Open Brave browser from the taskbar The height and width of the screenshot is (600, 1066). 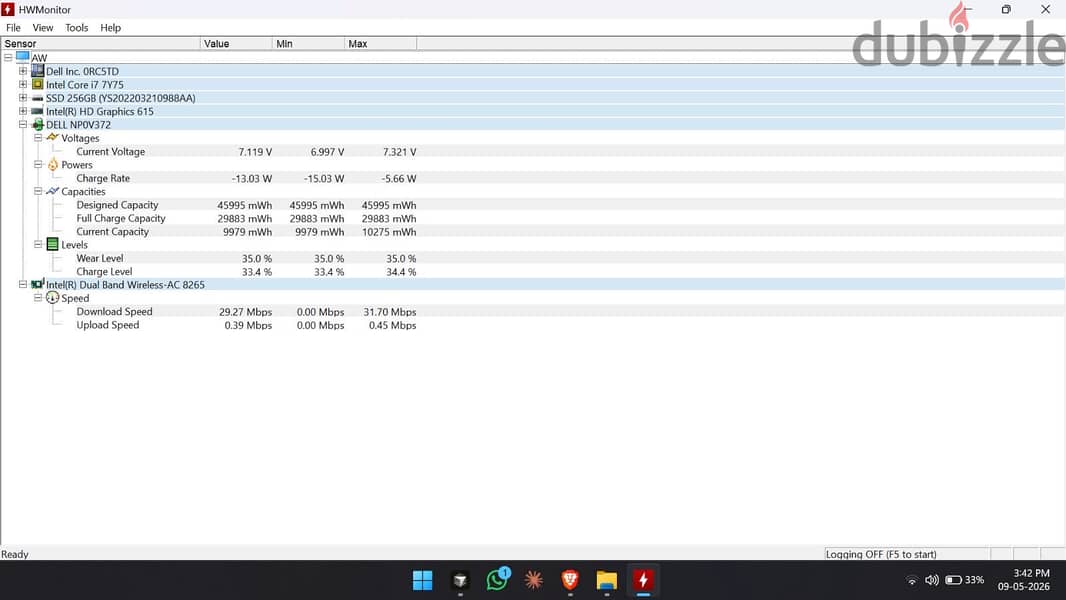point(570,580)
